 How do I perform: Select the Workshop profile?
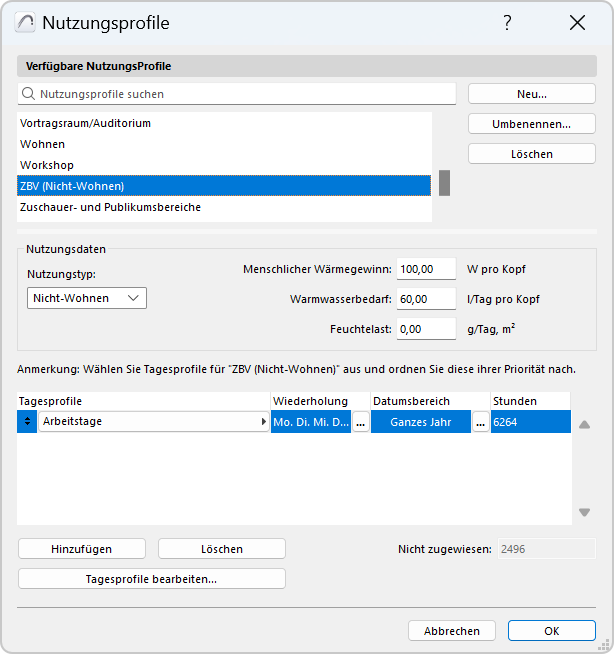coord(224,165)
